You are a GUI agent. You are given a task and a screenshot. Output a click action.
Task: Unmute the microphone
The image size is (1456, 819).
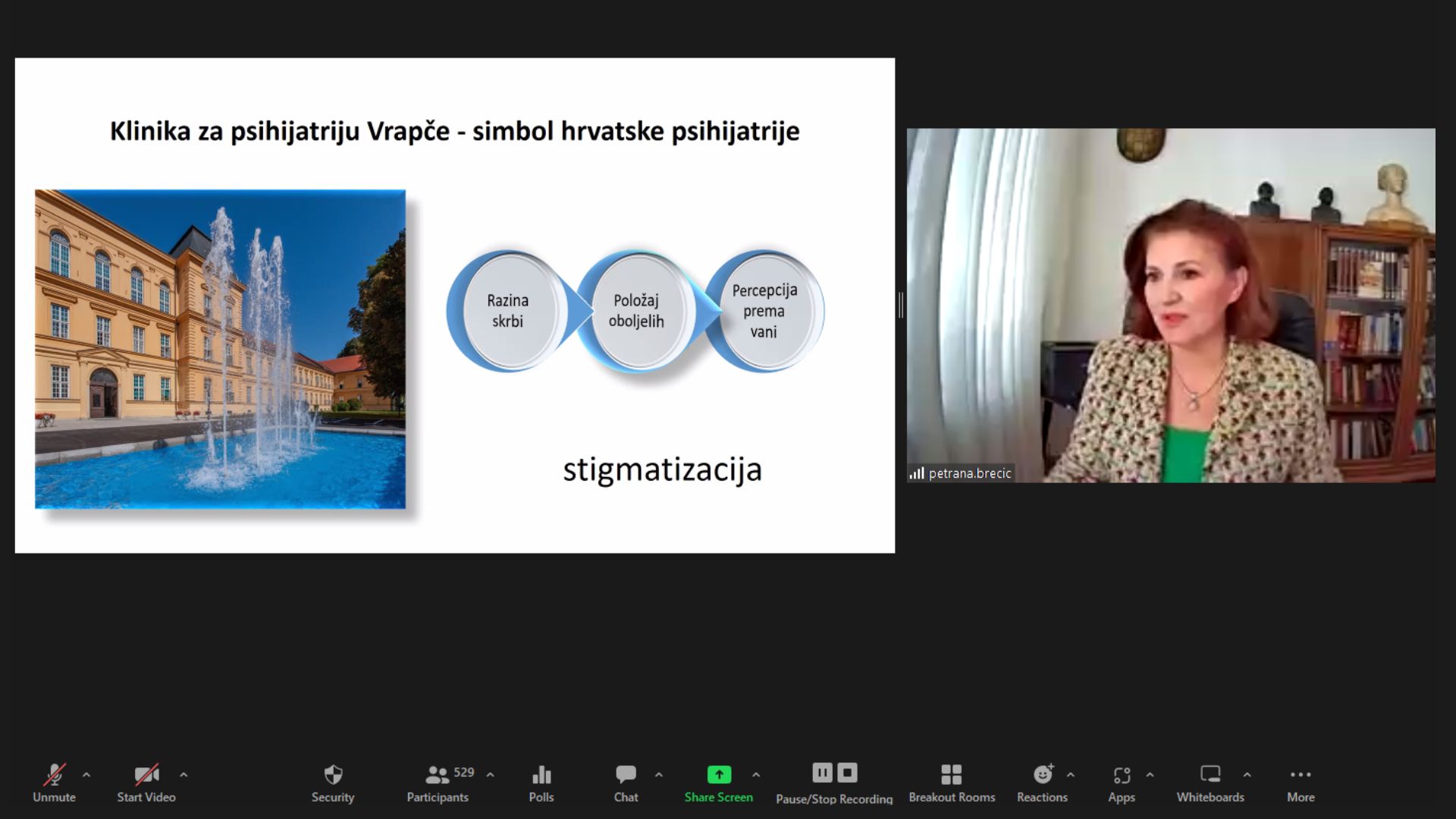(54, 774)
